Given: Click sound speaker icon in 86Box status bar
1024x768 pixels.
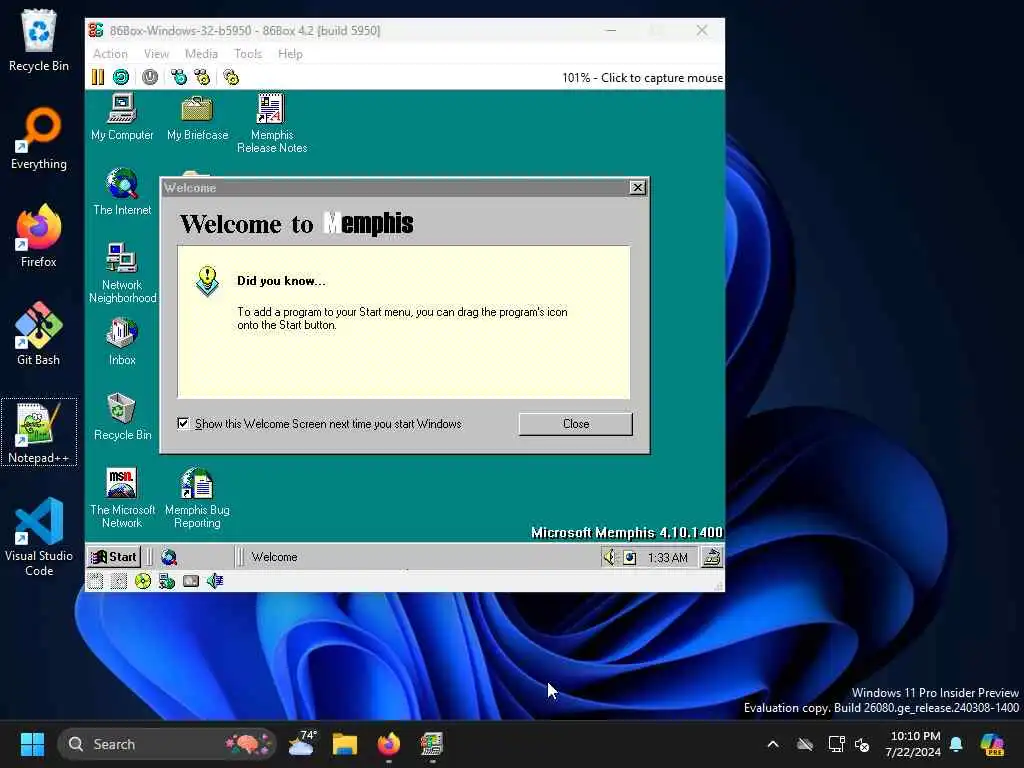Looking at the screenshot, I should point(215,581).
